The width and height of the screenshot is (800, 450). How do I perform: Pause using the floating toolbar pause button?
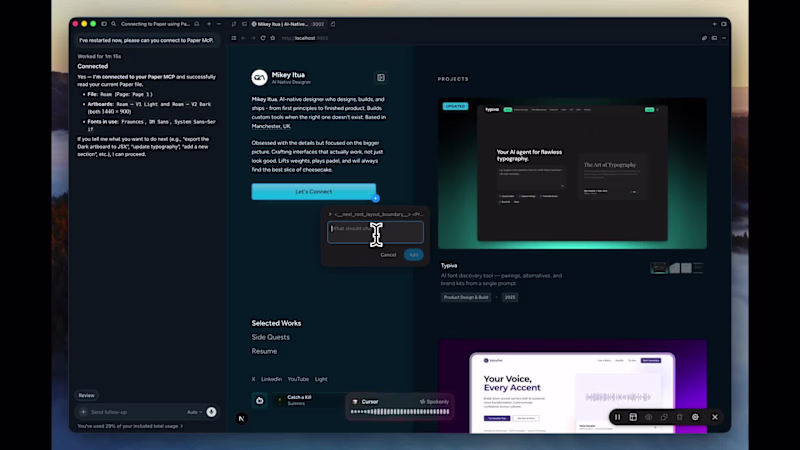617,417
